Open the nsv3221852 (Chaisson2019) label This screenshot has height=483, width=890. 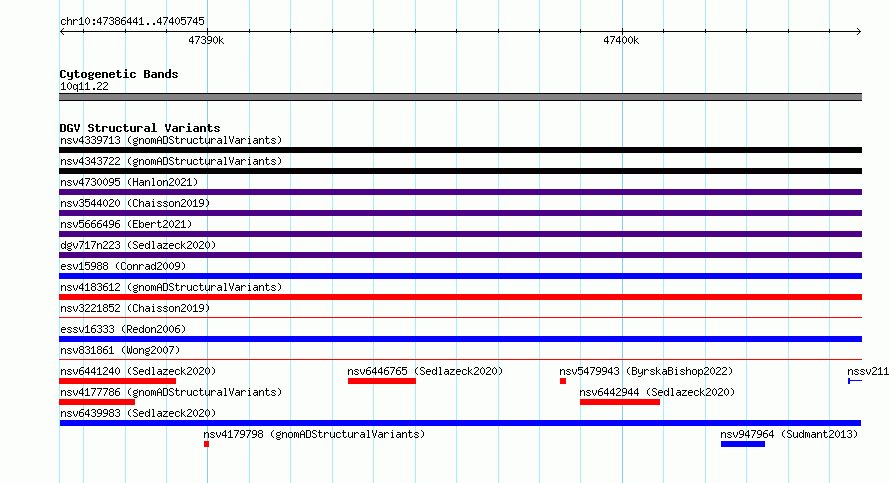pos(135,308)
